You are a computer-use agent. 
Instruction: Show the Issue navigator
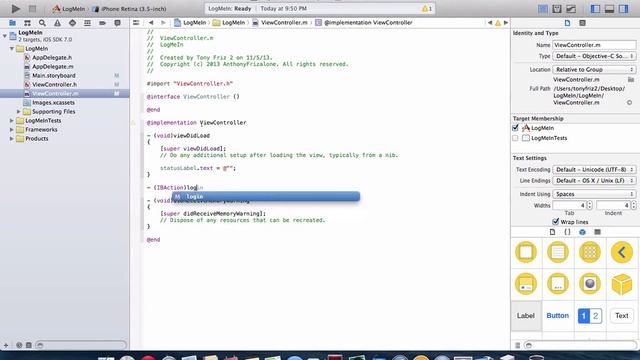(57, 23)
